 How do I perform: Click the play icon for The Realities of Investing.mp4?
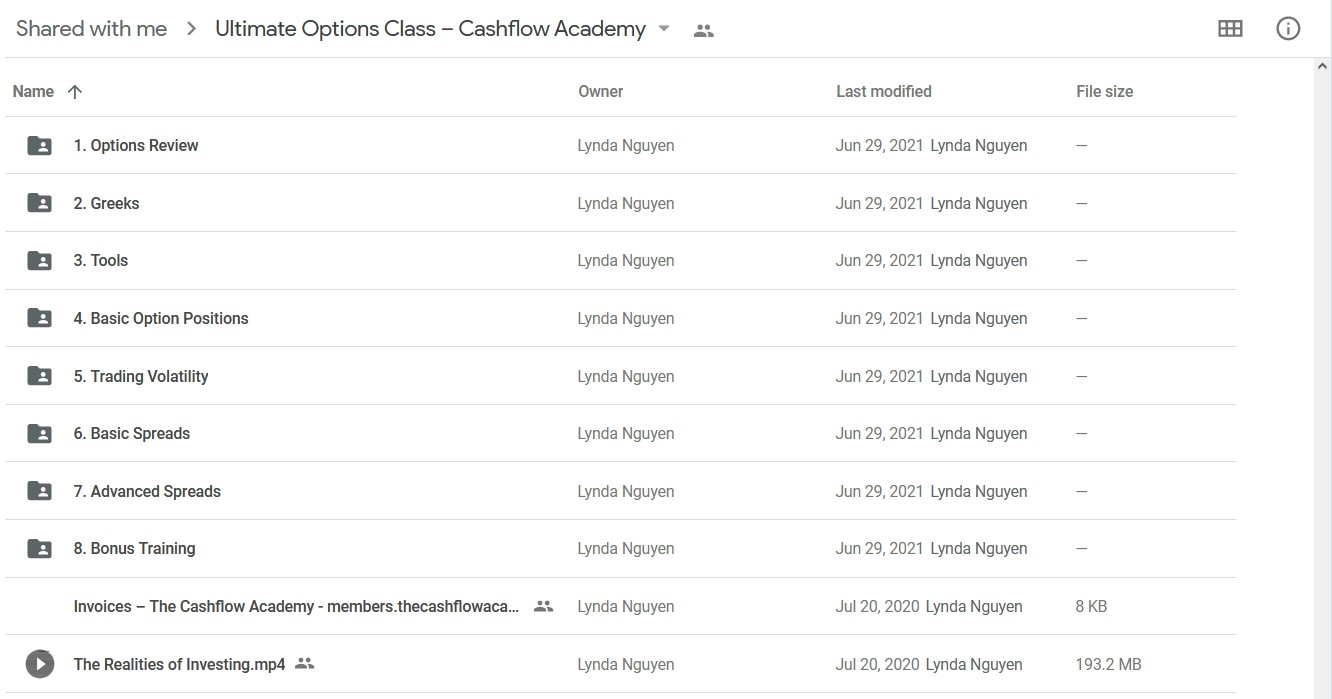point(39,664)
